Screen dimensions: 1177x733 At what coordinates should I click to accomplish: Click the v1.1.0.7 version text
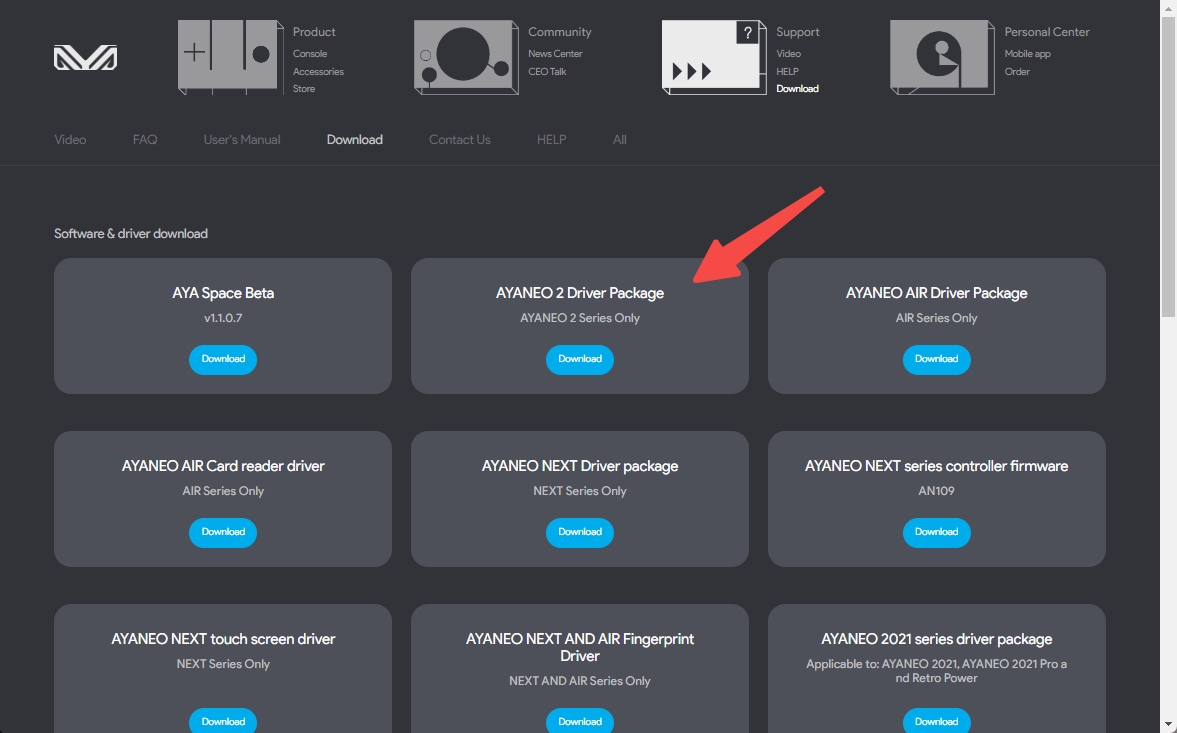coord(223,318)
